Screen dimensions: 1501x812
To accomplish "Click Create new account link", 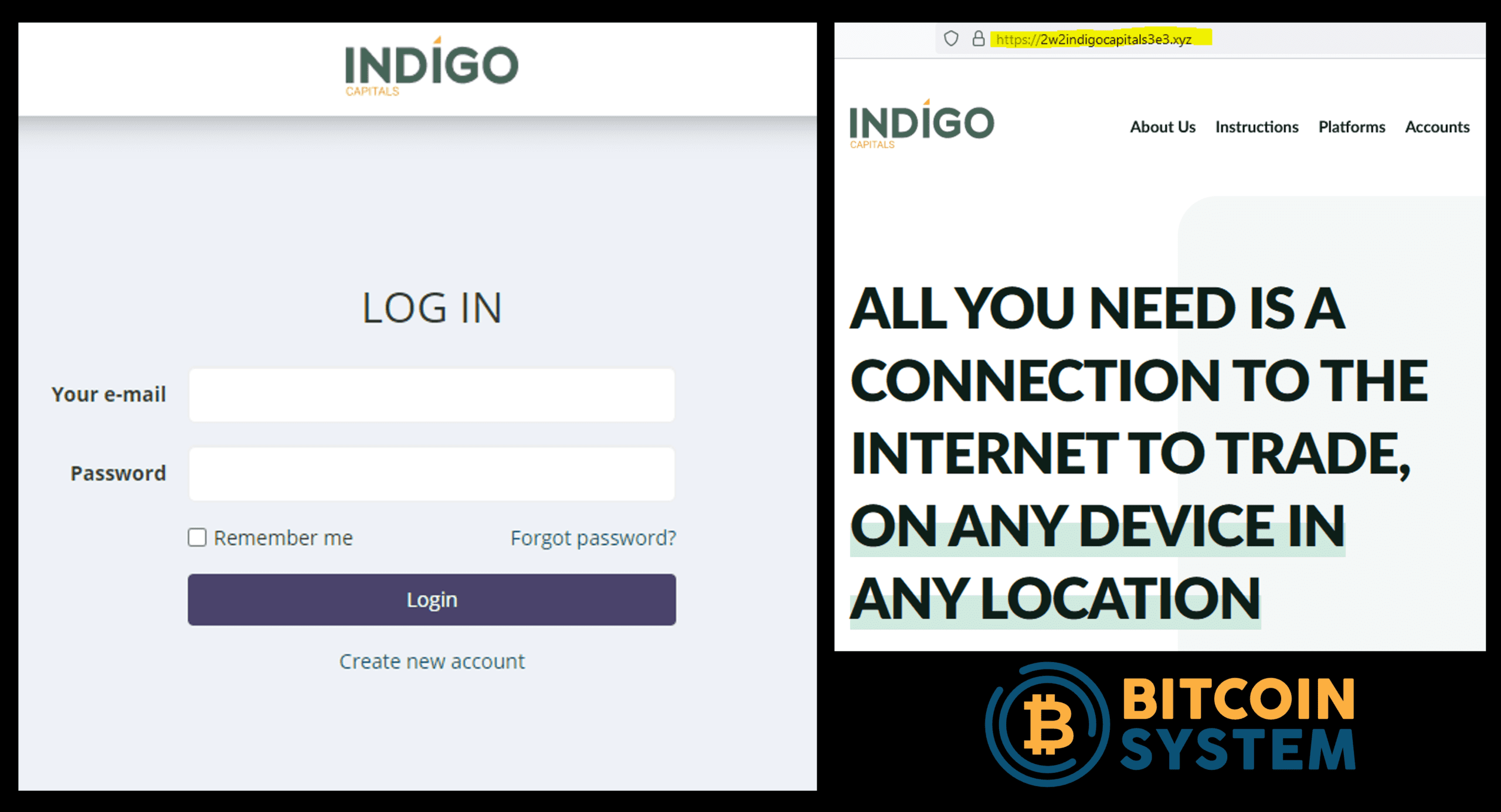I will coord(432,661).
